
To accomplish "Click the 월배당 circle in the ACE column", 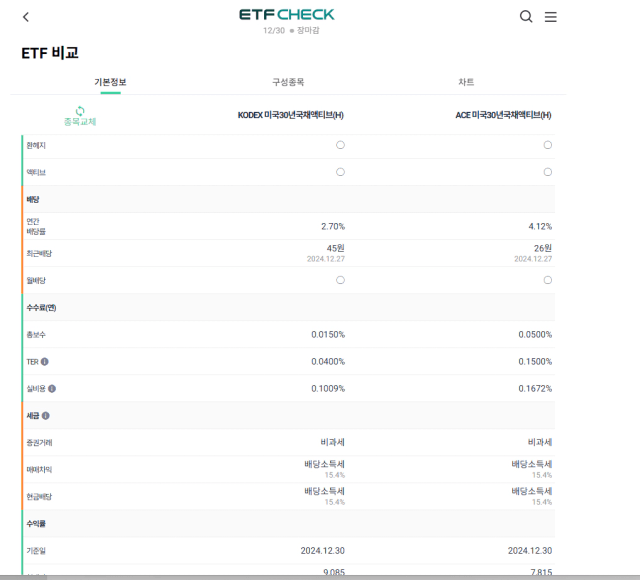I will click(x=548, y=280).
